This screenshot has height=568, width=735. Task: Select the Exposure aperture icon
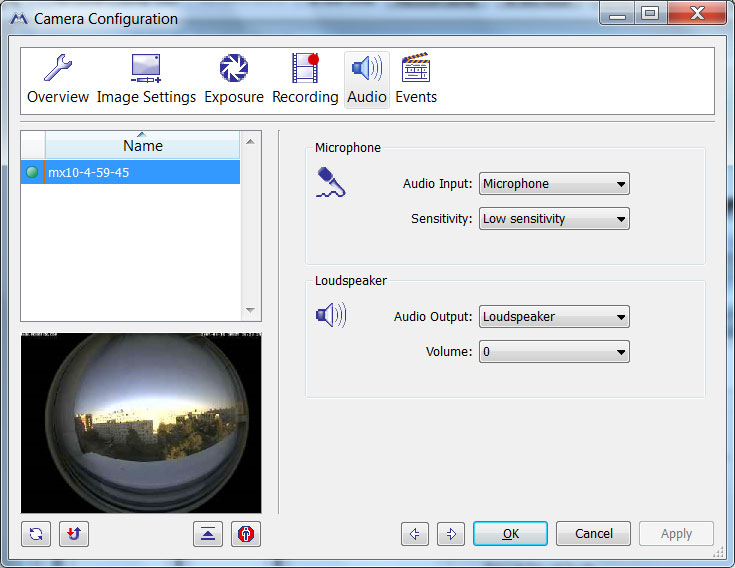click(x=233, y=69)
